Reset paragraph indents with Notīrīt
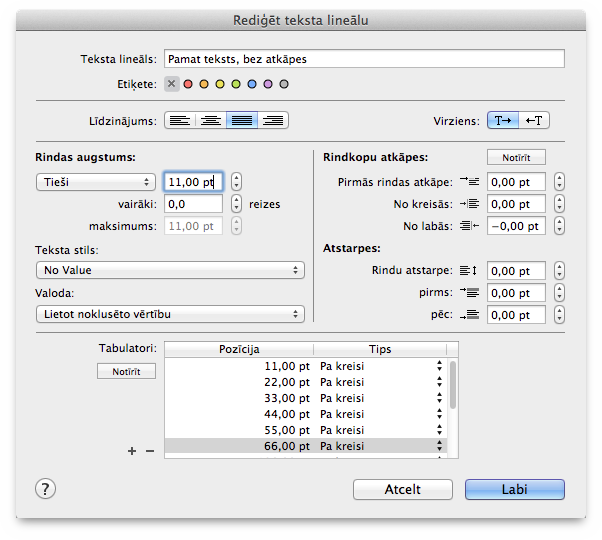Viewport: 602px width, 540px height. click(516, 157)
